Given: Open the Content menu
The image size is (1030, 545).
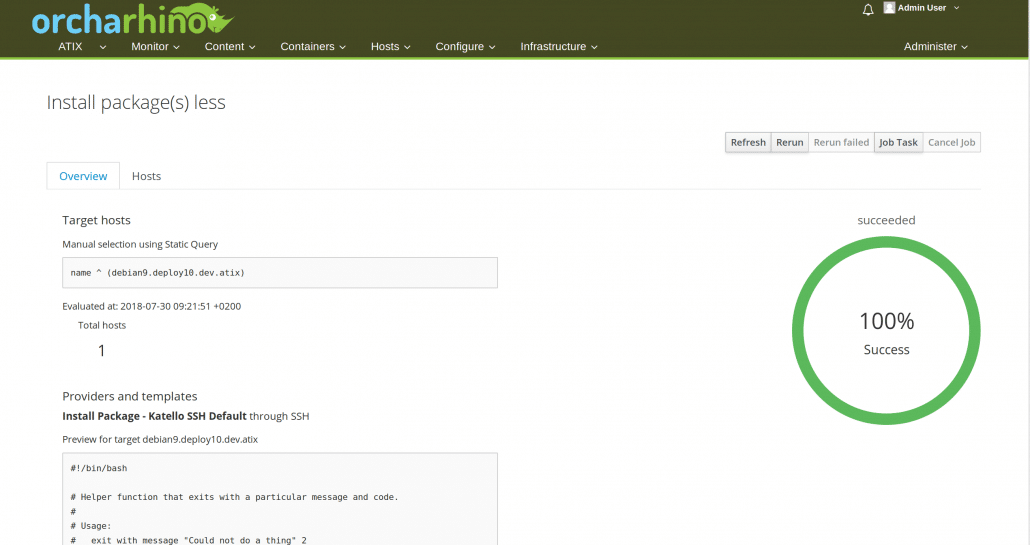Looking at the screenshot, I should (230, 47).
